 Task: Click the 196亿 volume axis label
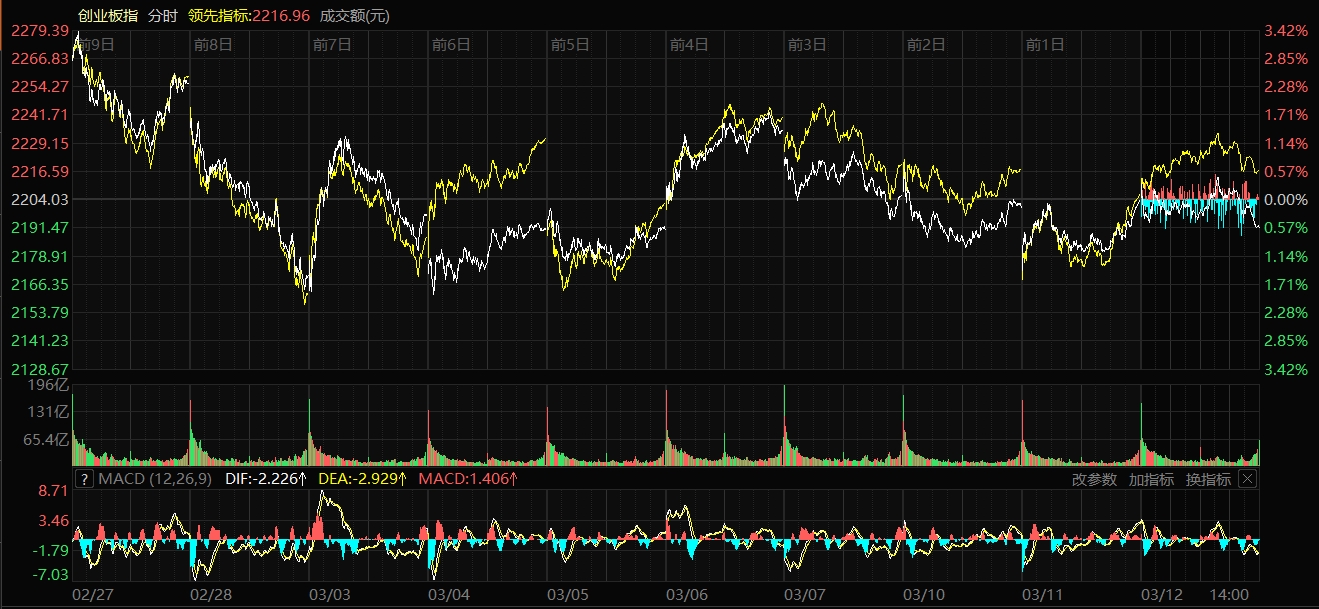[x=47, y=385]
